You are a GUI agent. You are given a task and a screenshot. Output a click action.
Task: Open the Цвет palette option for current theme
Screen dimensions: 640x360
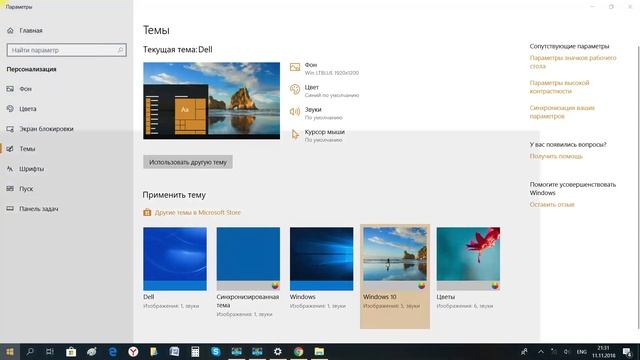pyautogui.click(x=324, y=91)
